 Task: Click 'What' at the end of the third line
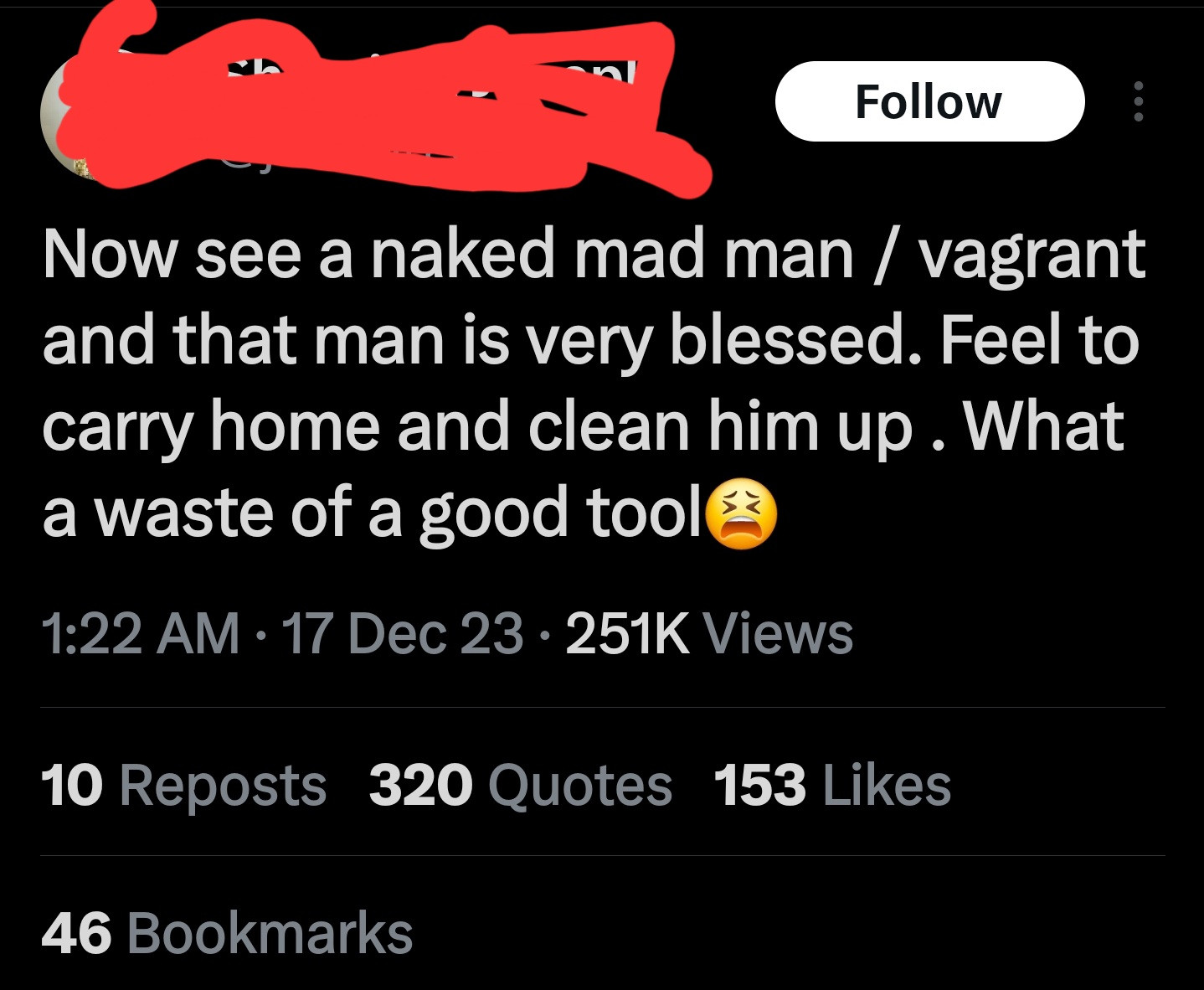(1043, 427)
